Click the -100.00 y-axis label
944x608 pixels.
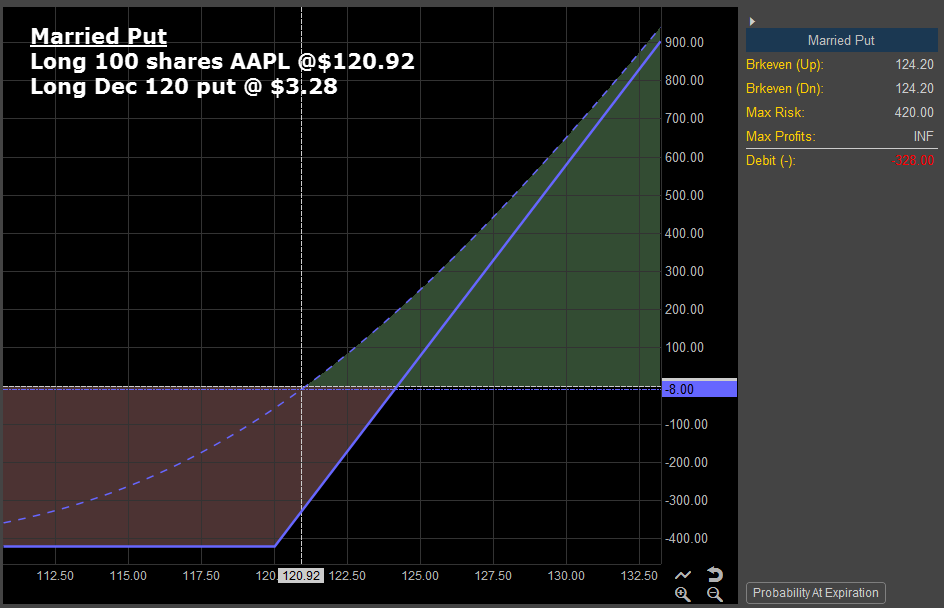686,424
